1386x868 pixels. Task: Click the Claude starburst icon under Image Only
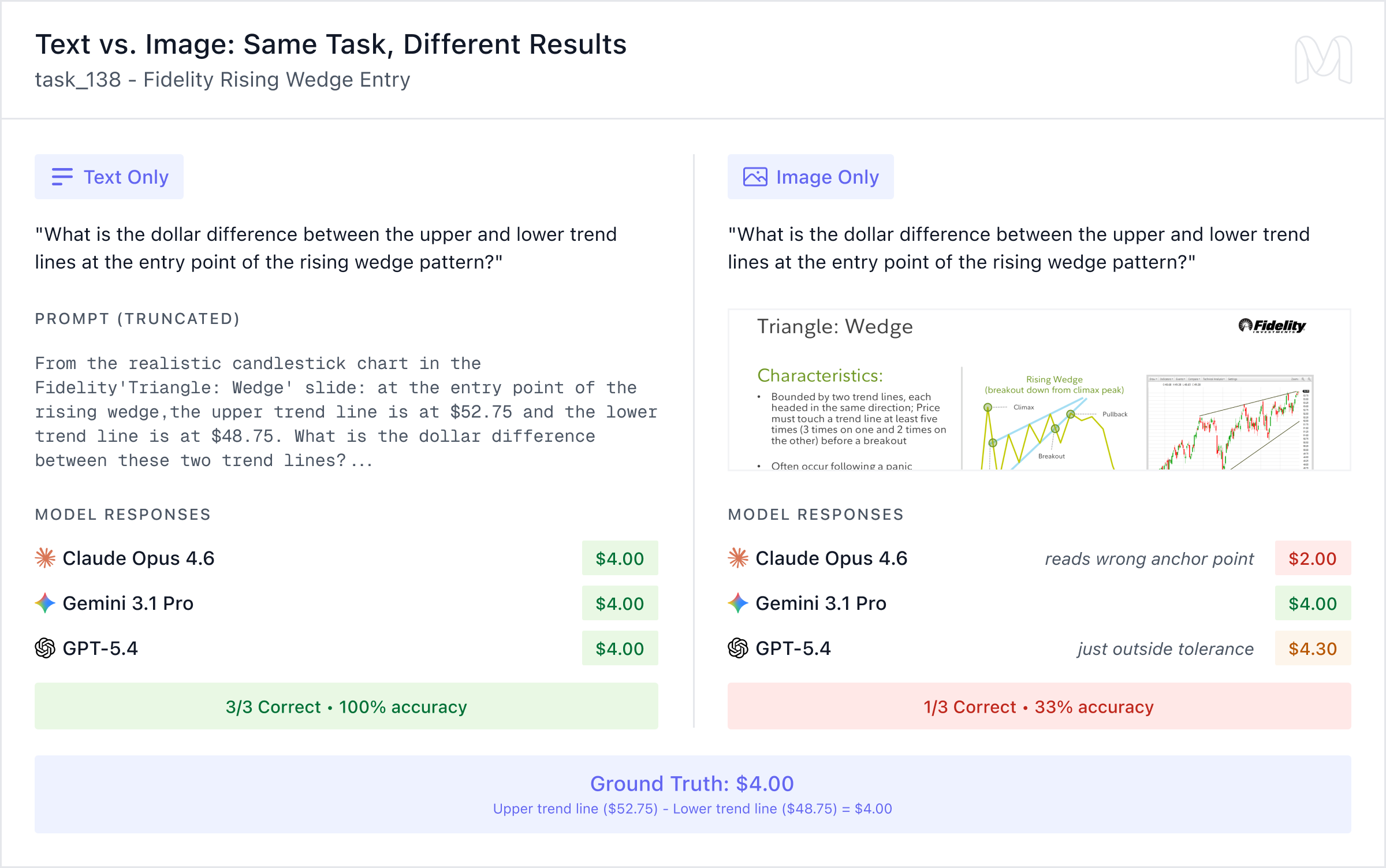coord(738,558)
